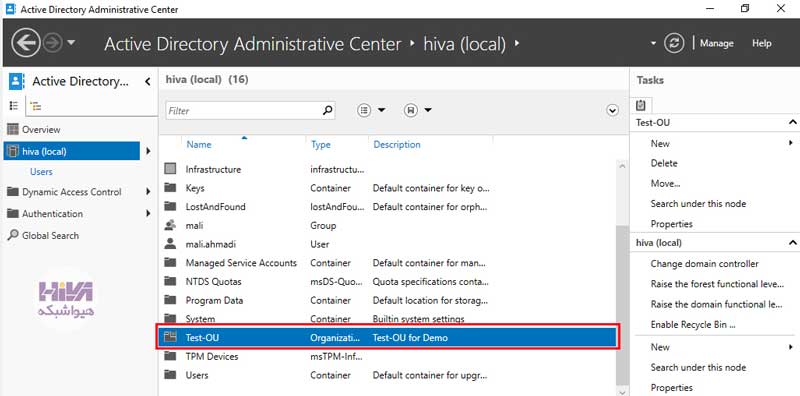Select the hiva (local) navigation node
800x396 pixels.
click(x=71, y=151)
